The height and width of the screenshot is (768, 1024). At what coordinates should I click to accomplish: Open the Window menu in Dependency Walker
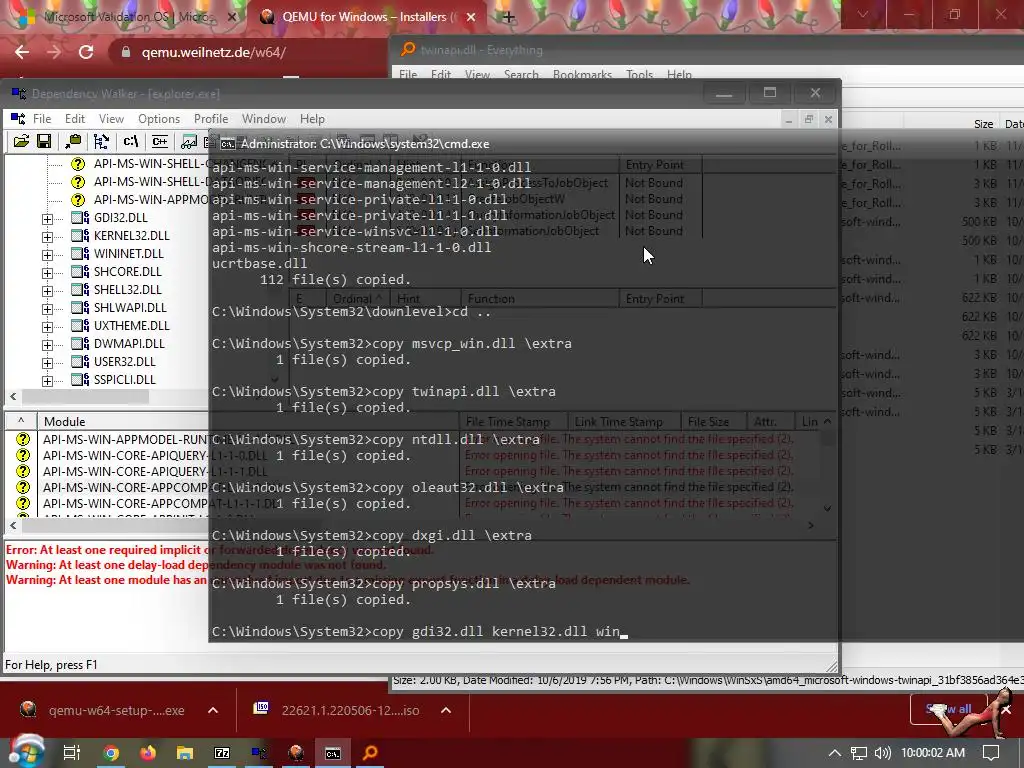(x=264, y=119)
